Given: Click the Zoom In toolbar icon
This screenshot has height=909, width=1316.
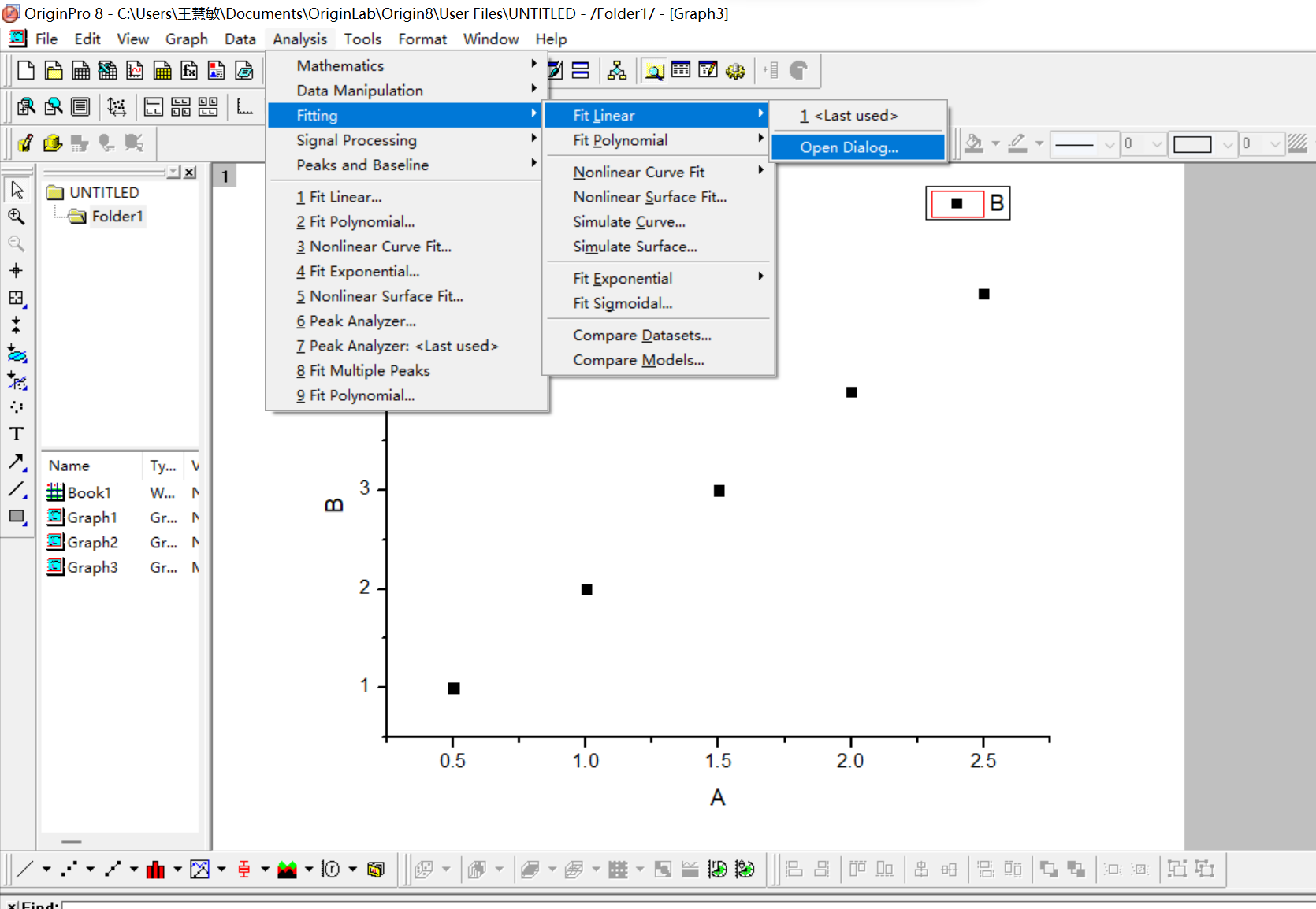Looking at the screenshot, I should point(26,106).
